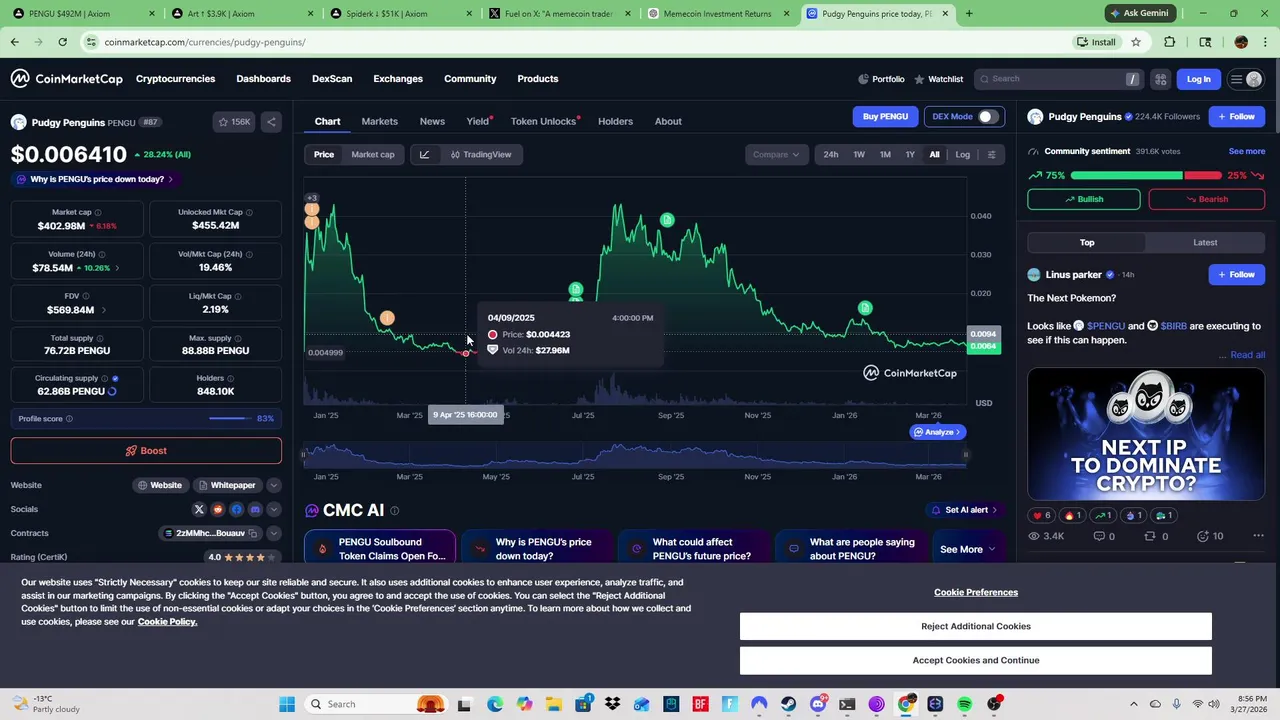Switch to the Markets tab

click(379, 121)
